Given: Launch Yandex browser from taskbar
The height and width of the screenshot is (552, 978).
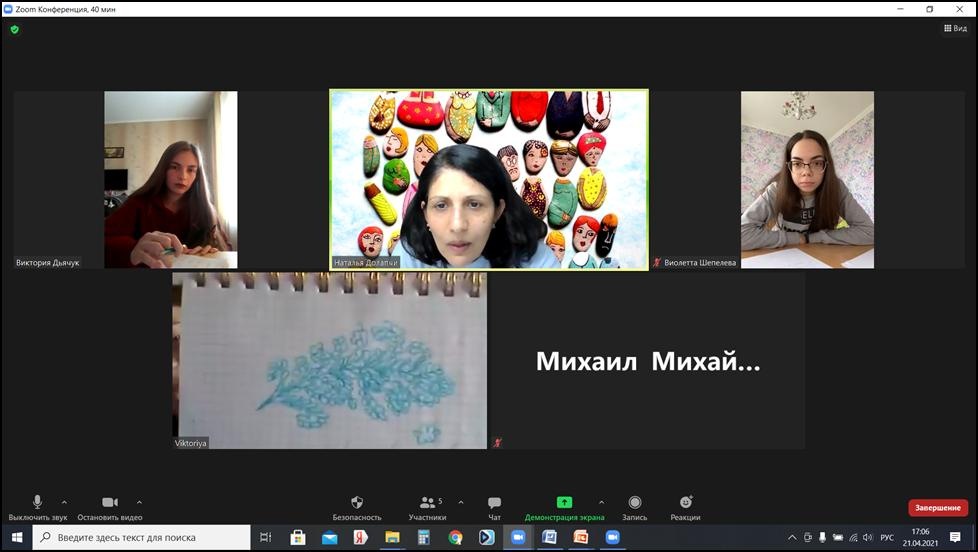Looking at the screenshot, I should [x=361, y=537].
